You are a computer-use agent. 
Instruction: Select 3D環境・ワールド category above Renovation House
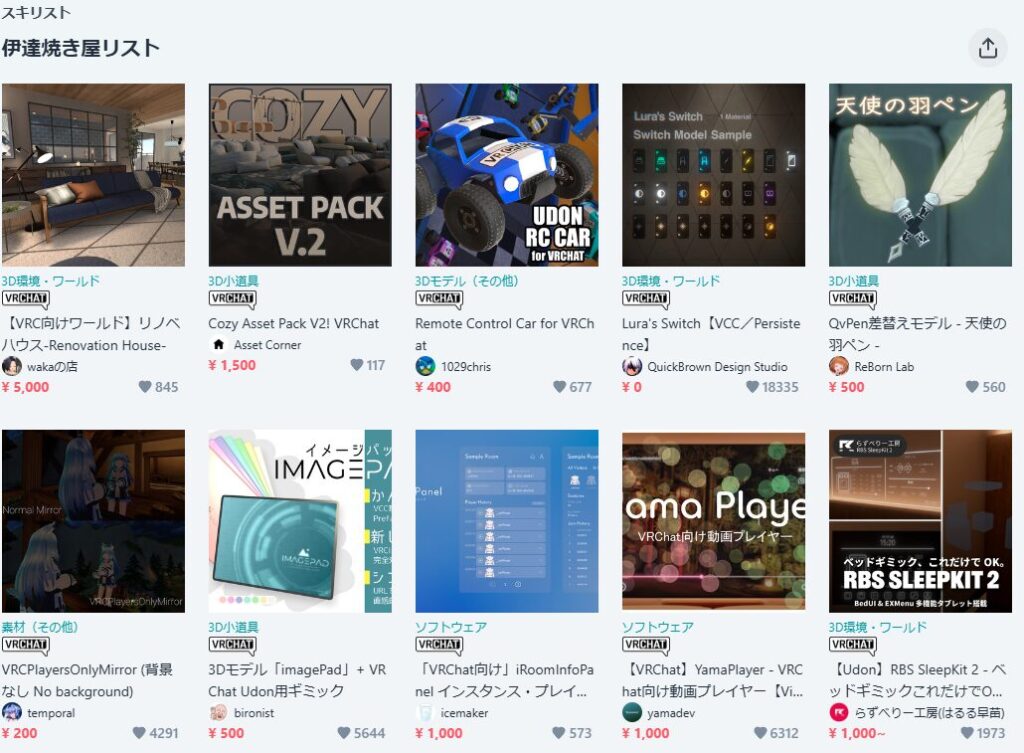[50, 281]
